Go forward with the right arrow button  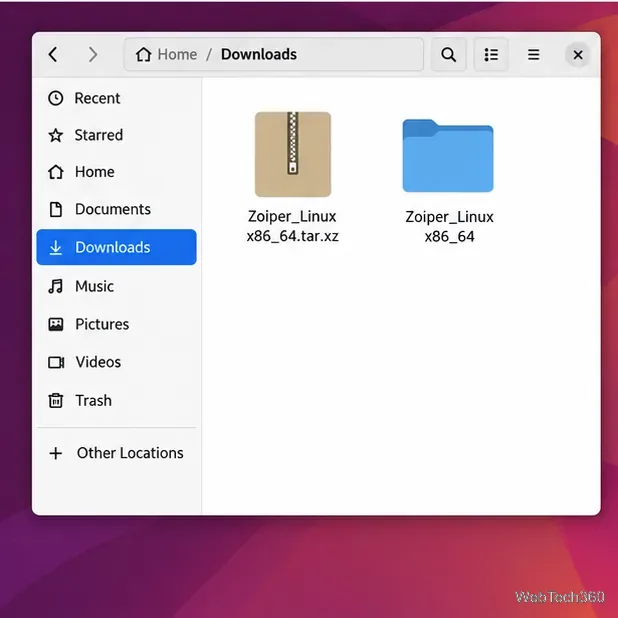[x=93, y=54]
